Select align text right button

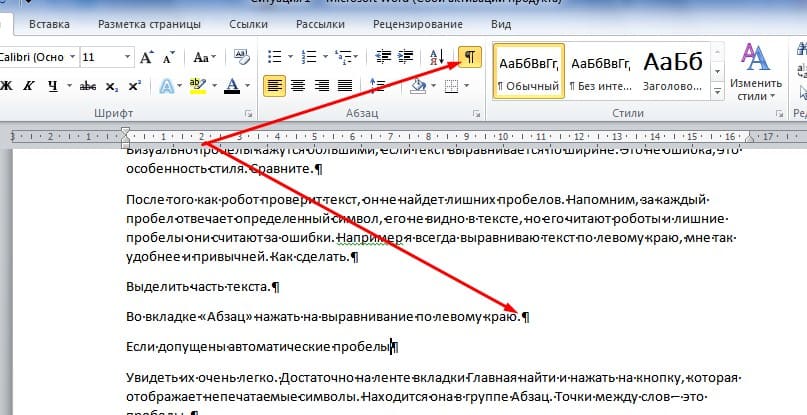pos(322,85)
